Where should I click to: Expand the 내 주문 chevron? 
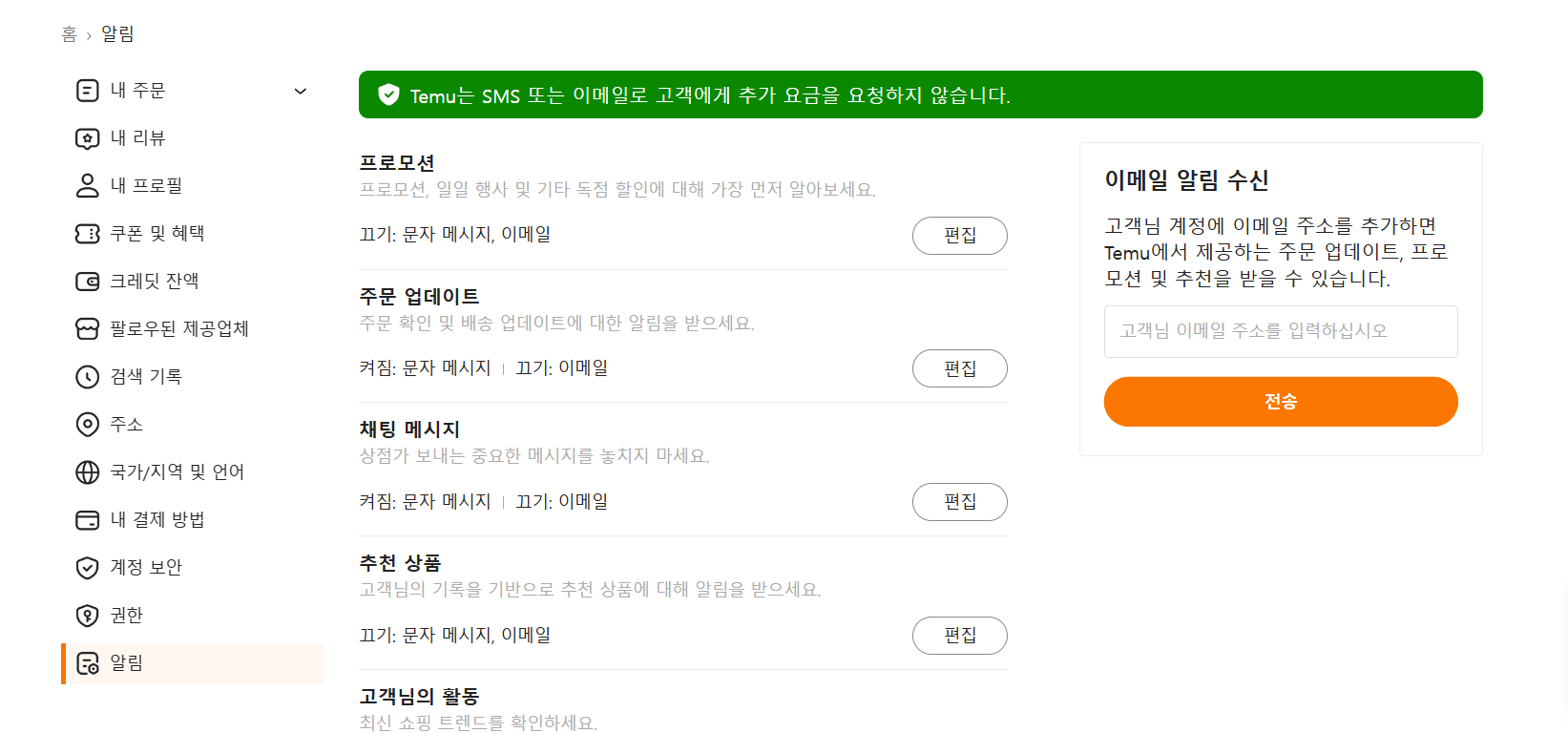(301, 90)
